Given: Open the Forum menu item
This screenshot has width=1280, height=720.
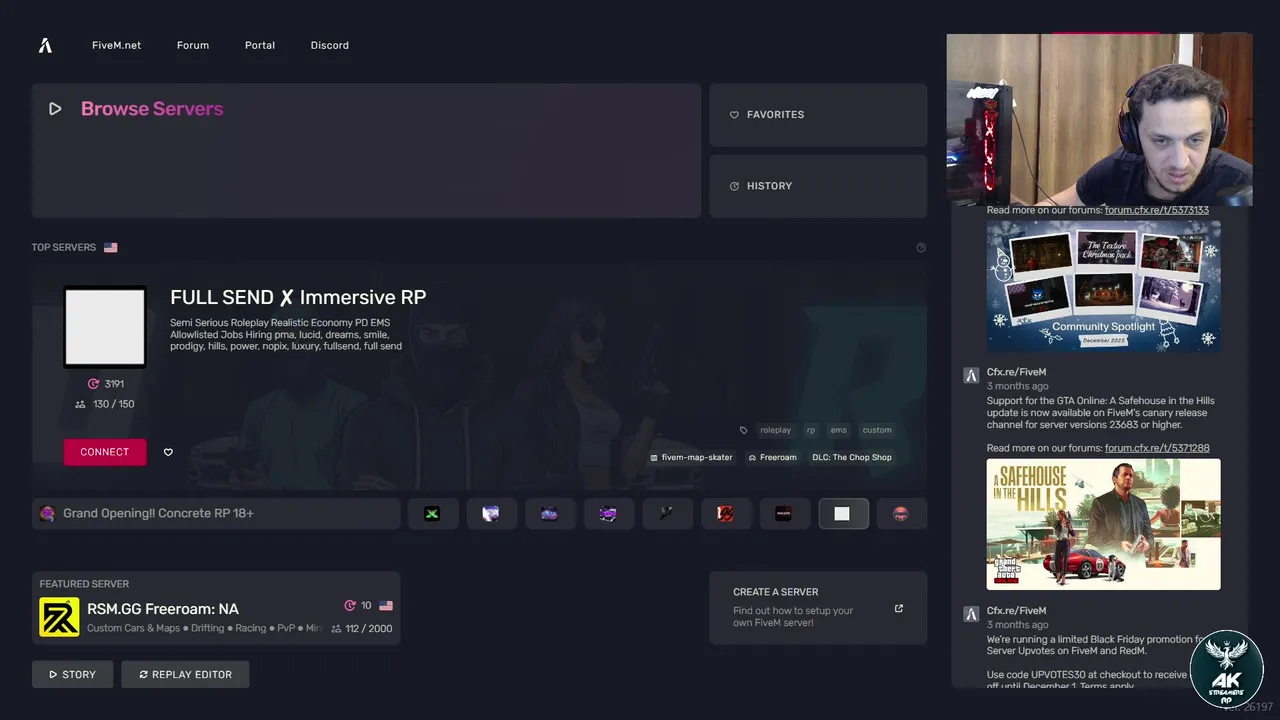Looking at the screenshot, I should pos(193,45).
